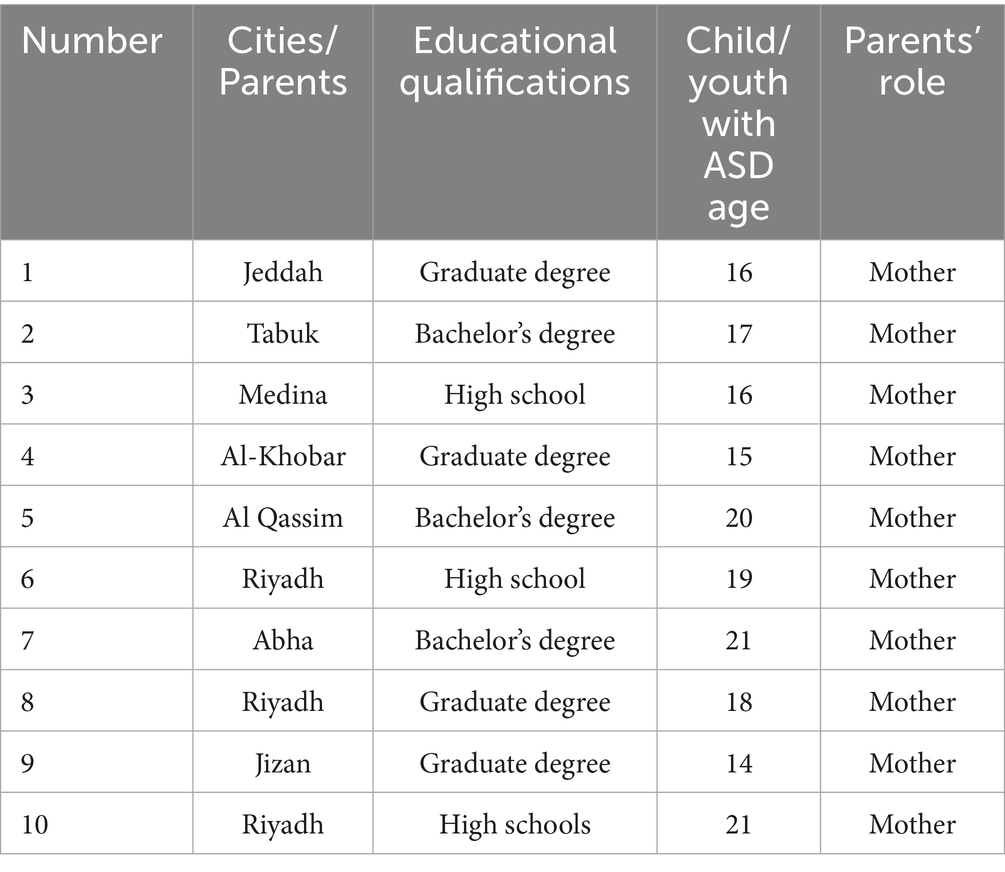
Task: Select the Parents' role column header
Action: pyautogui.click(x=911, y=61)
